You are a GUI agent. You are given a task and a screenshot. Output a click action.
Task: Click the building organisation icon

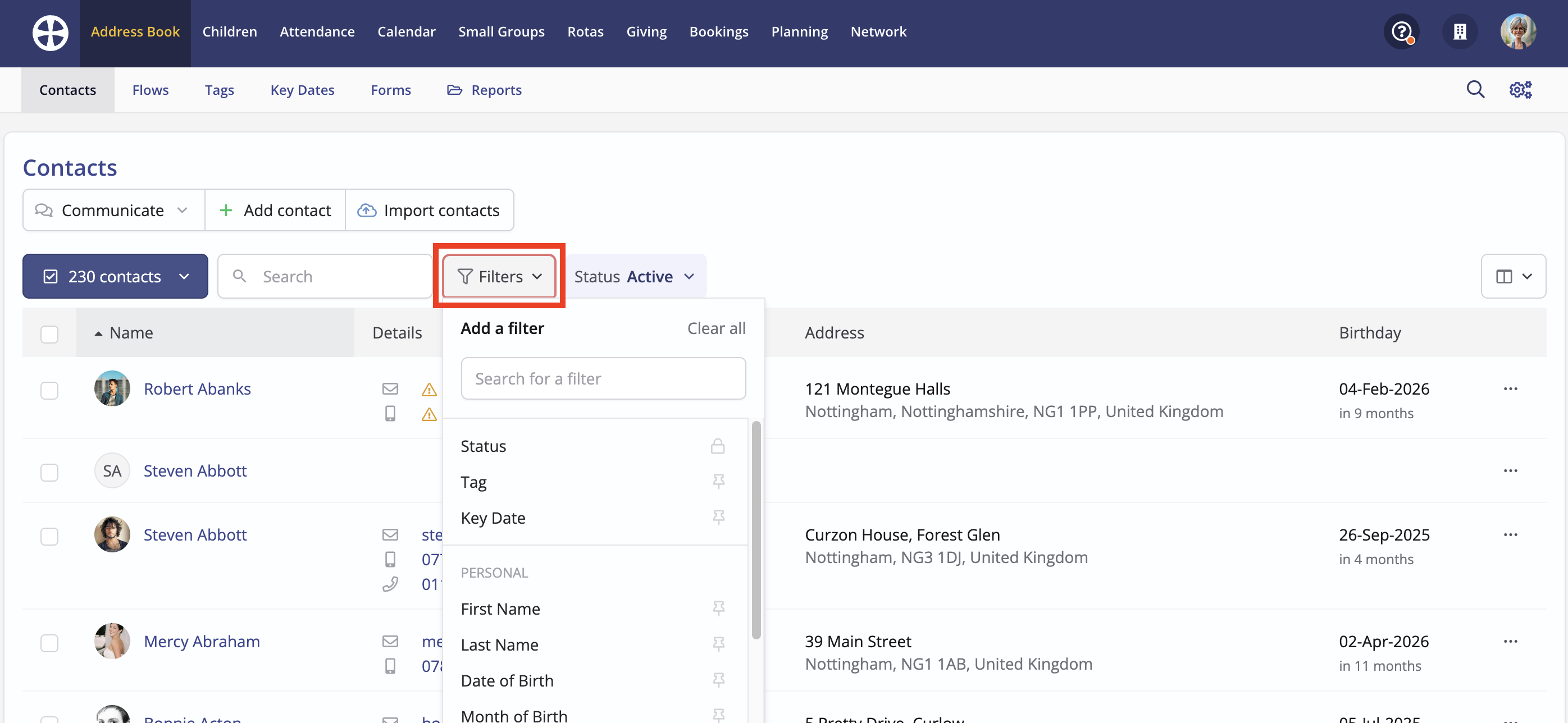click(1460, 31)
